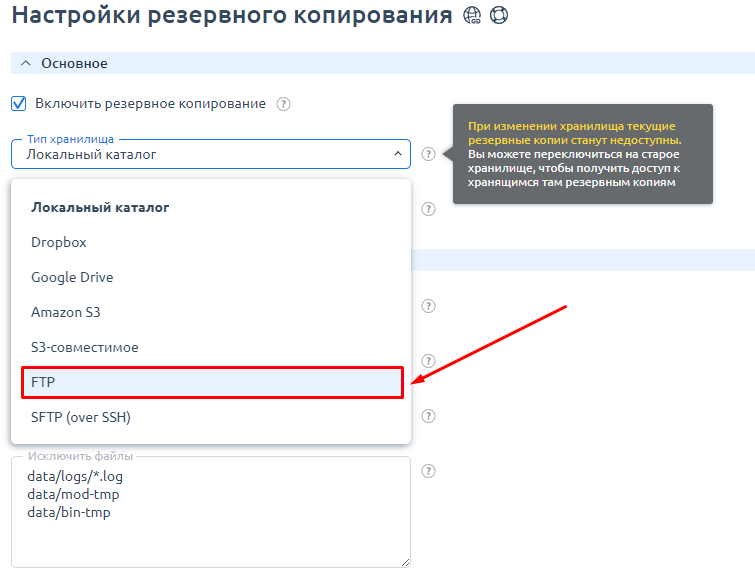Click the lifebuoy icon beside the page title
The width and height of the screenshot is (755, 580).
499,17
